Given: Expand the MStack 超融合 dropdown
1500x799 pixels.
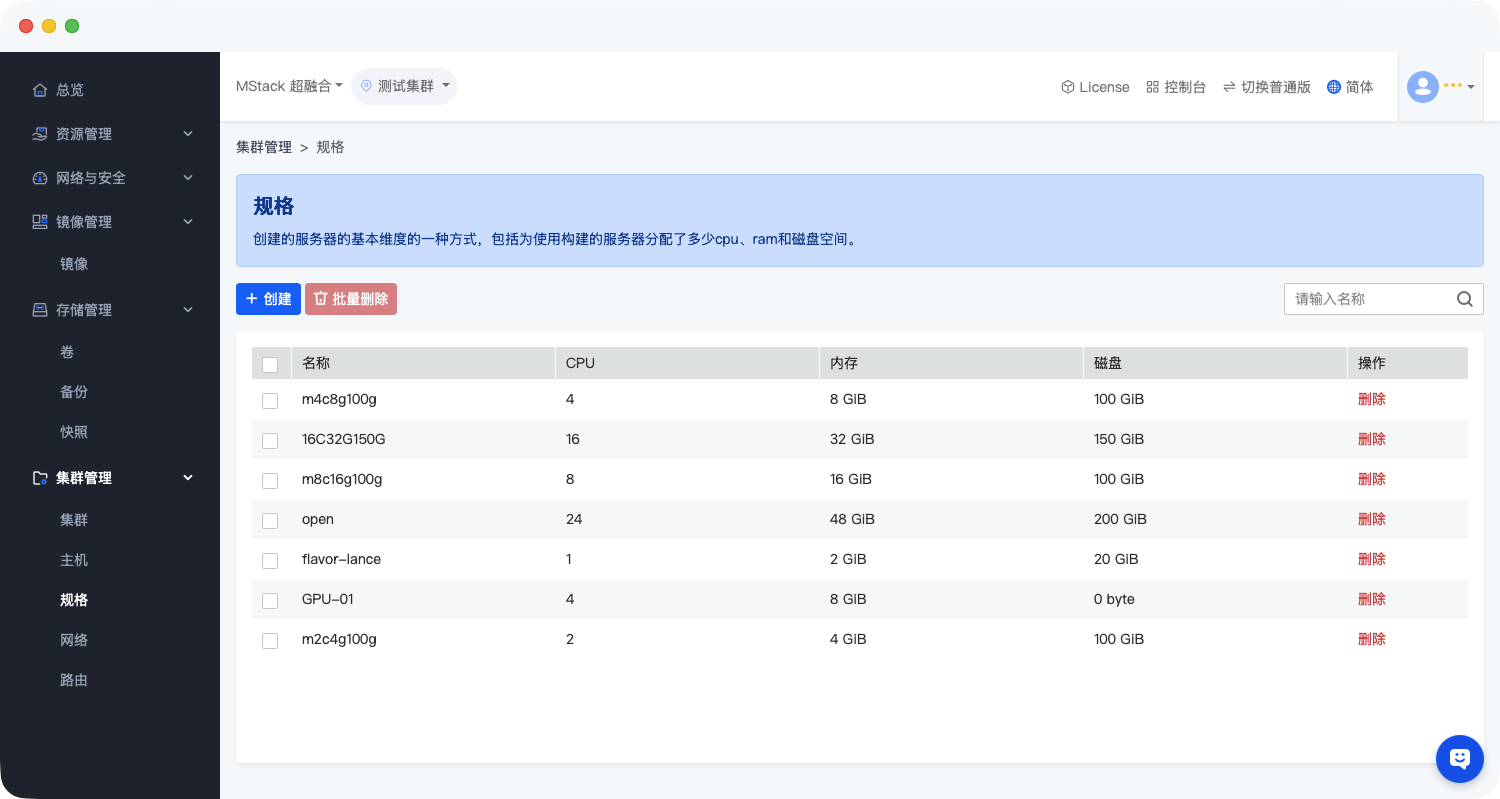Looking at the screenshot, I should [289, 87].
